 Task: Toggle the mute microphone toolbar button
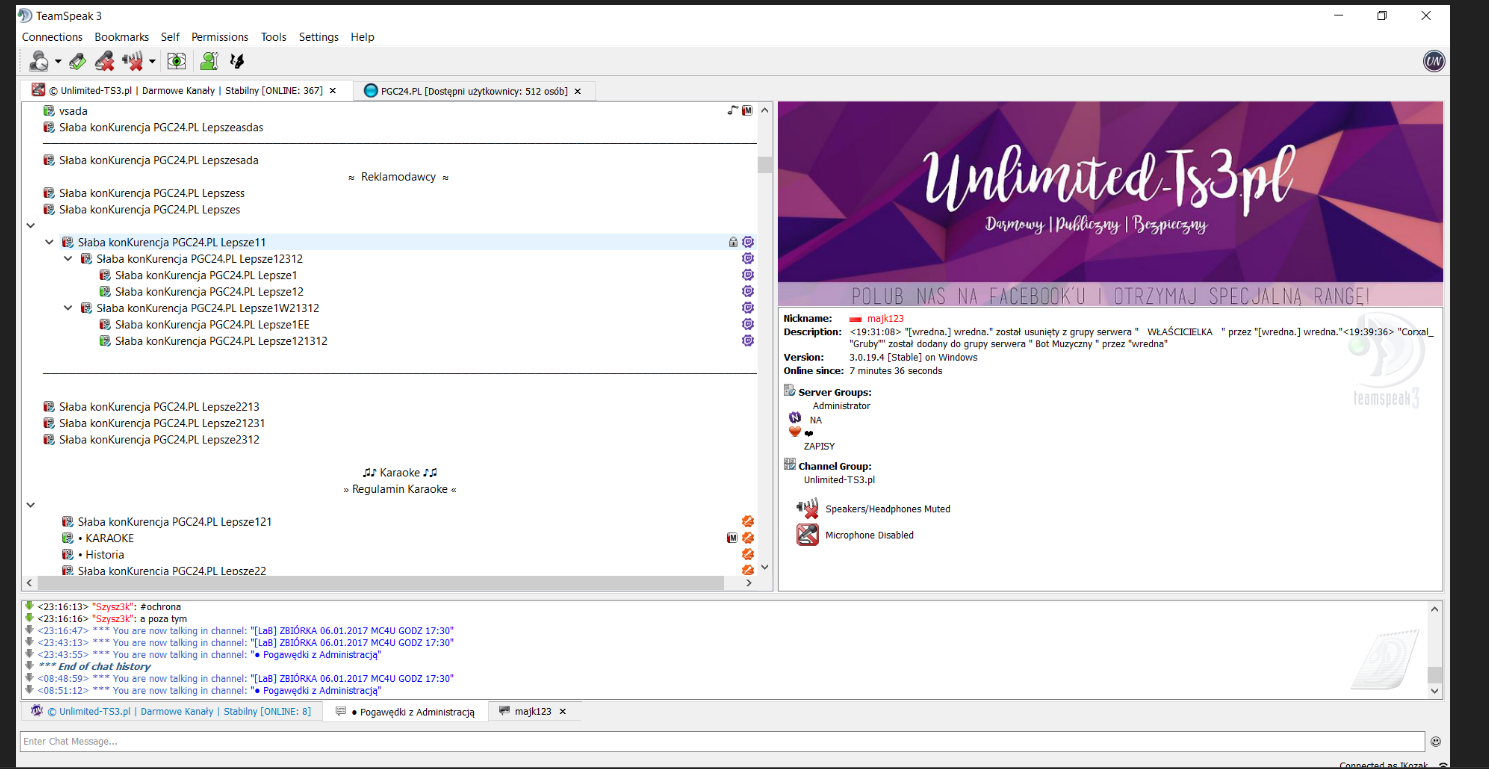(x=104, y=61)
